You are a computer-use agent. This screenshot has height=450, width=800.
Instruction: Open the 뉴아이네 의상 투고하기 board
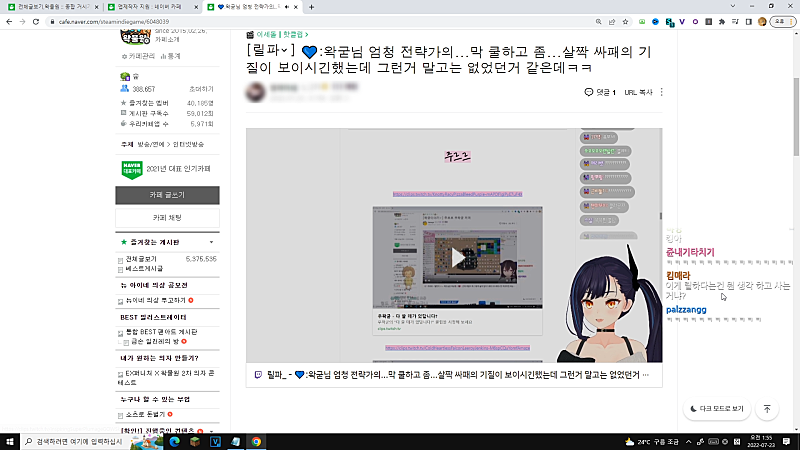[x=156, y=301]
